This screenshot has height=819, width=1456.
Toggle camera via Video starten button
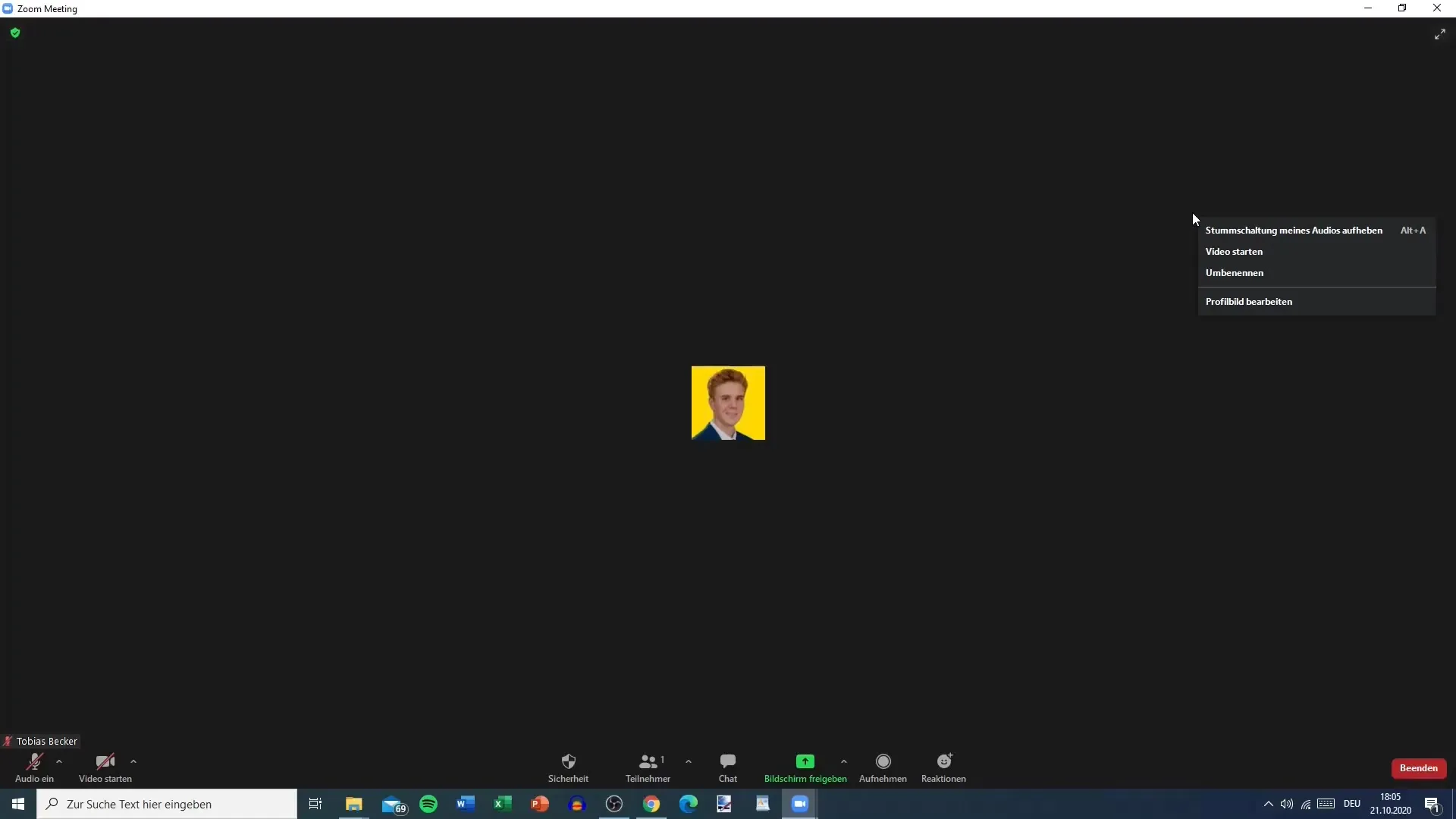point(105,767)
